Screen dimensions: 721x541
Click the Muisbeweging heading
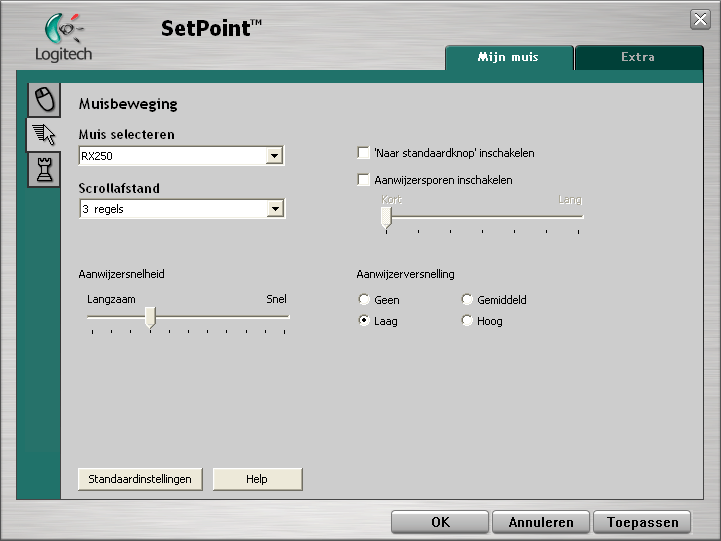tap(128, 104)
